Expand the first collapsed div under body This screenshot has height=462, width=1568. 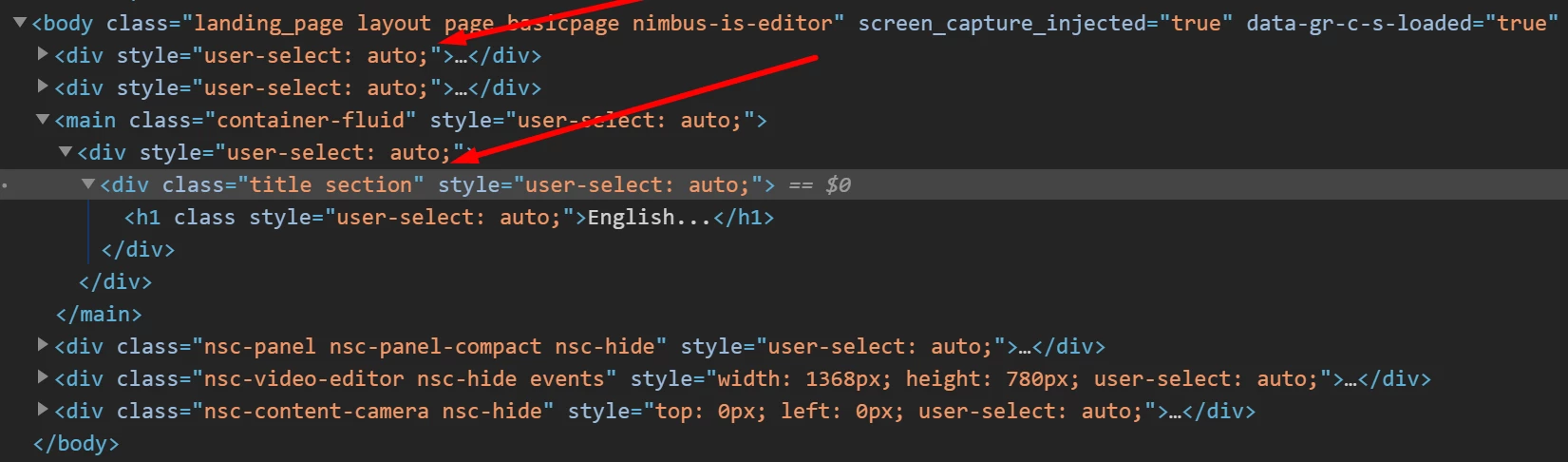point(43,54)
